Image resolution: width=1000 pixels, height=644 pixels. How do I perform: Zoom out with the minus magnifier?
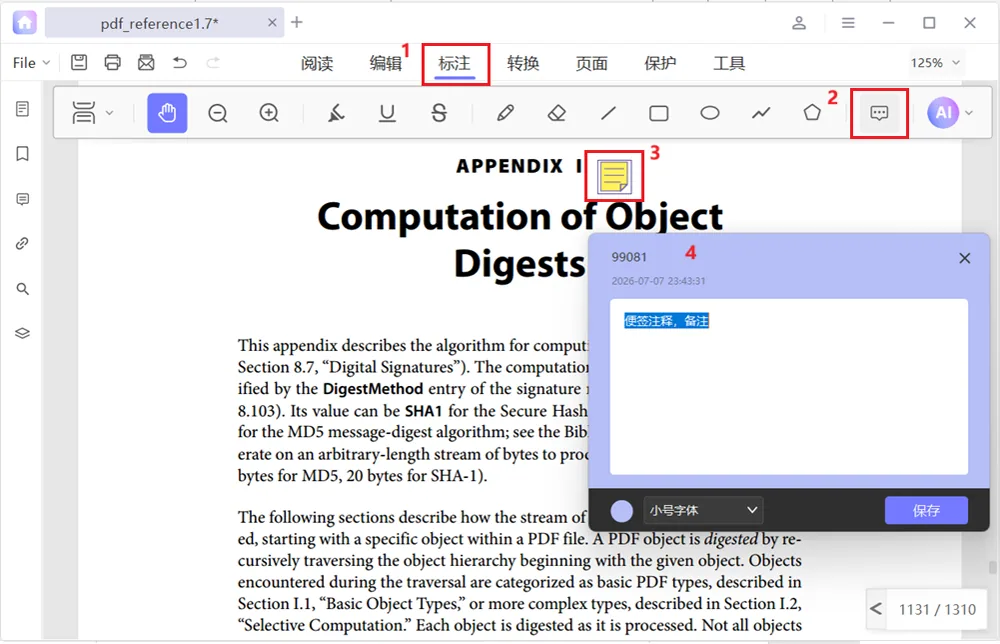(217, 113)
